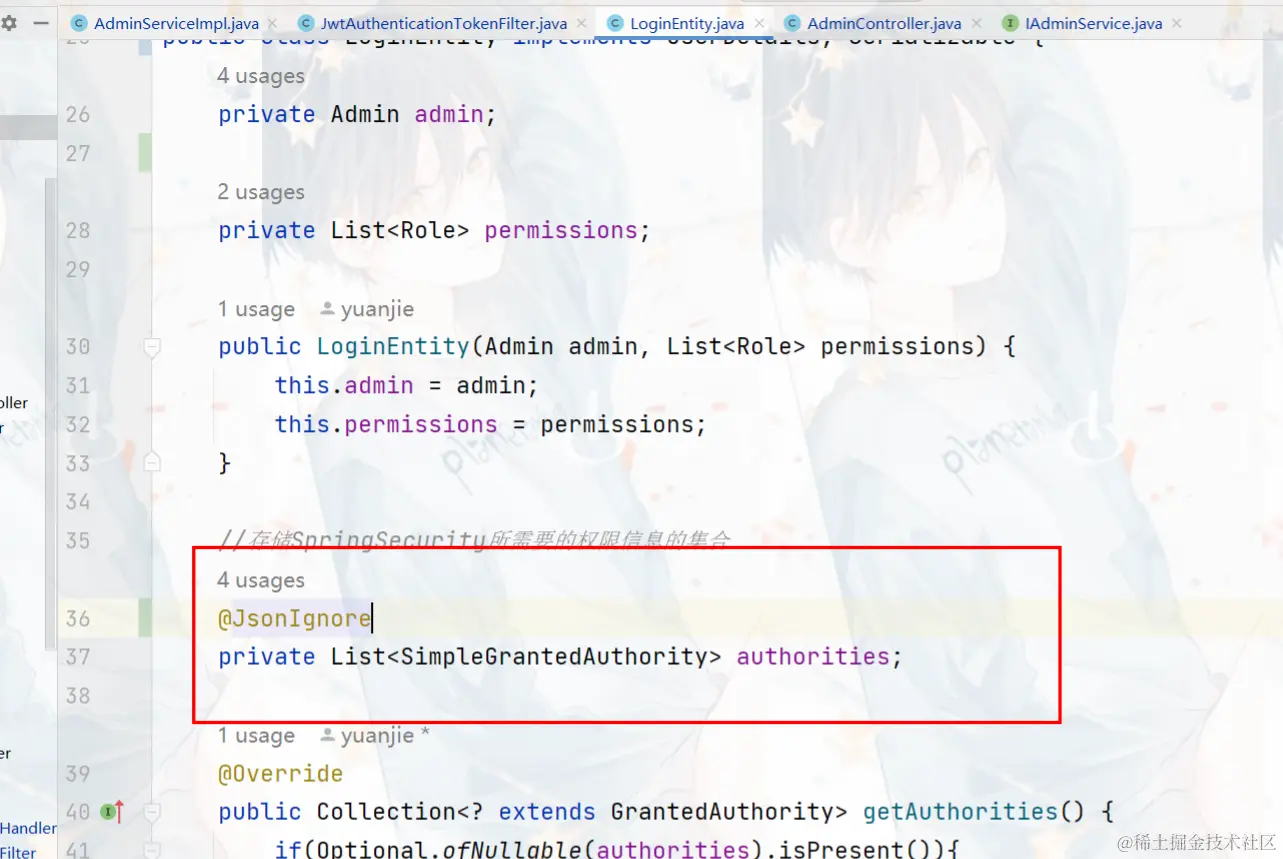This screenshot has height=859, width=1283.
Task: Click GrantedAuthority on line 40
Action: click(x=722, y=812)
